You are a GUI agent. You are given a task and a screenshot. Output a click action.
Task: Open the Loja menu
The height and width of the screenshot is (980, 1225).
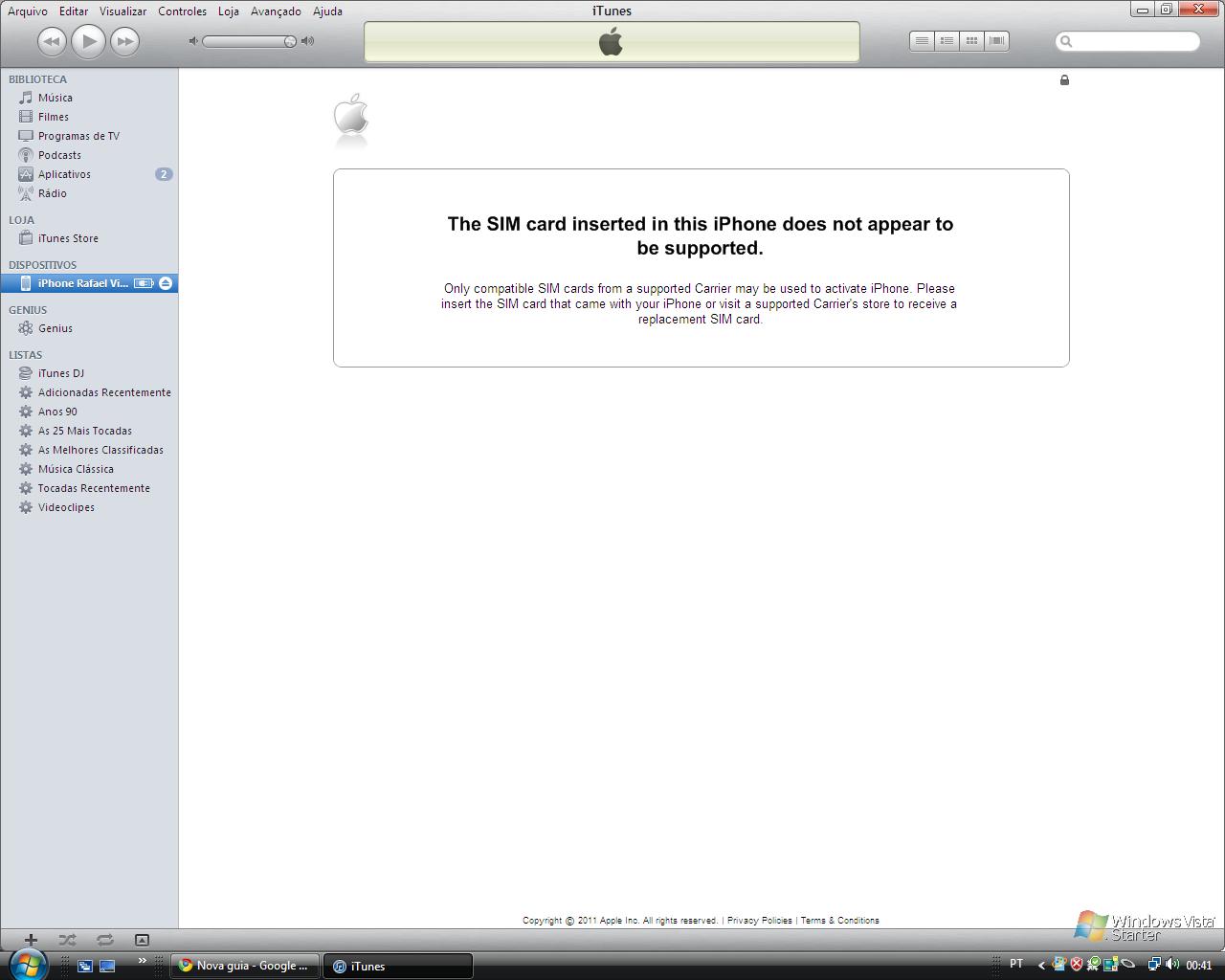pos(229,11)
